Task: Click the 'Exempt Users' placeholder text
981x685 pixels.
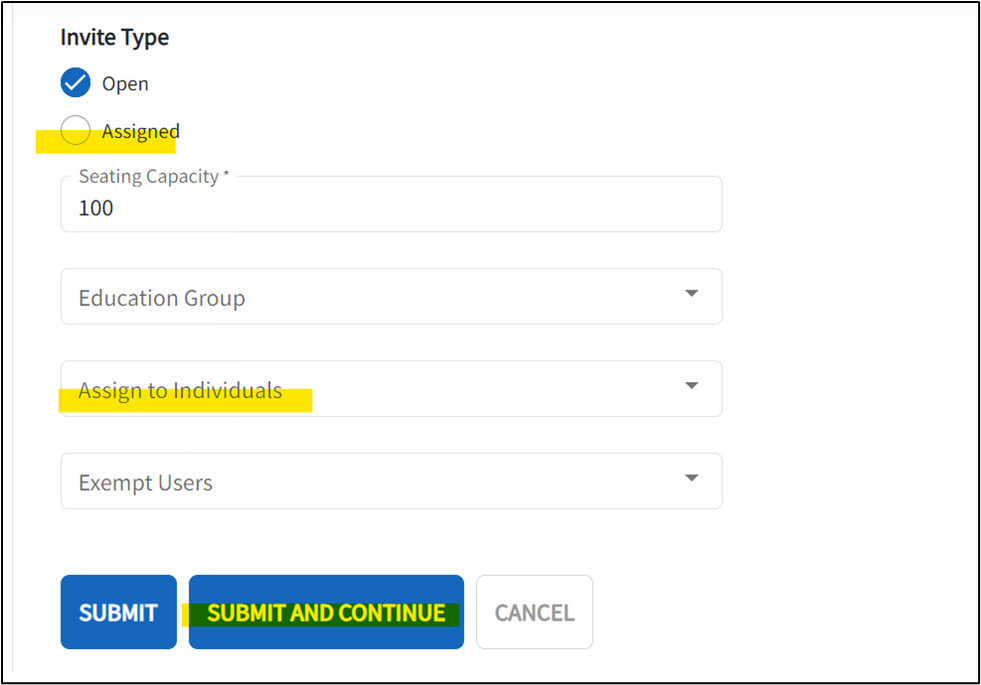Action: tap(146, 483)
